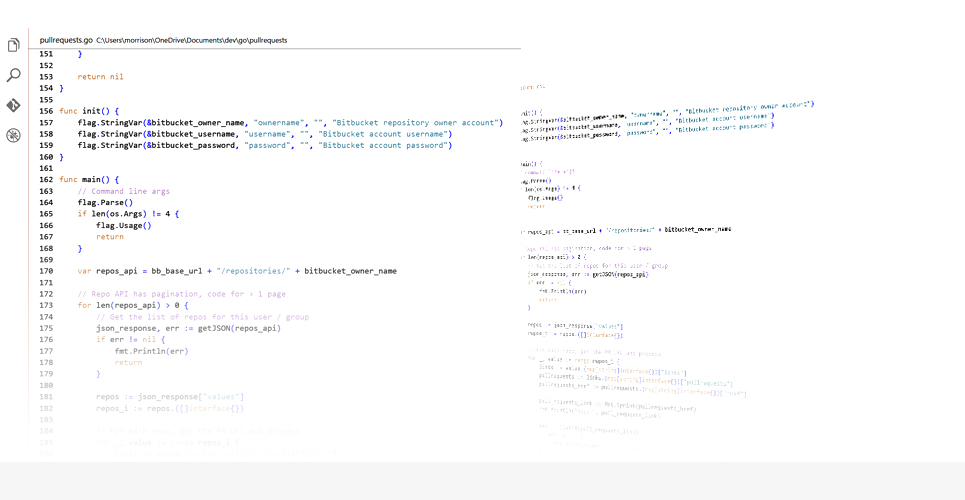Viewport: 965px width, 500px height.
Task: Click the "// Command line args" comment
Action: (x=123, y=191)
